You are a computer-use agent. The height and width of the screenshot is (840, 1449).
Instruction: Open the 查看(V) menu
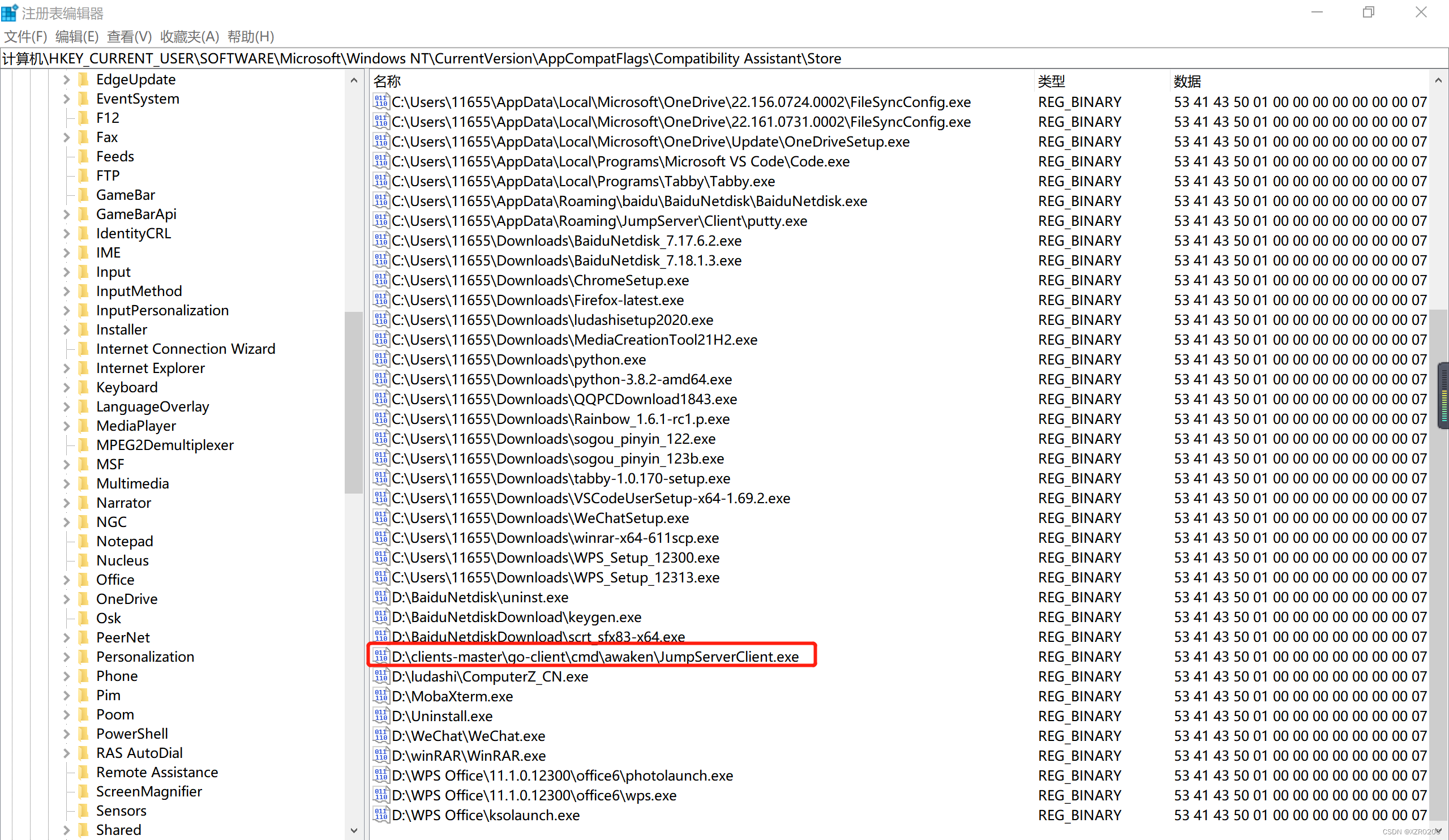(130, 37)
